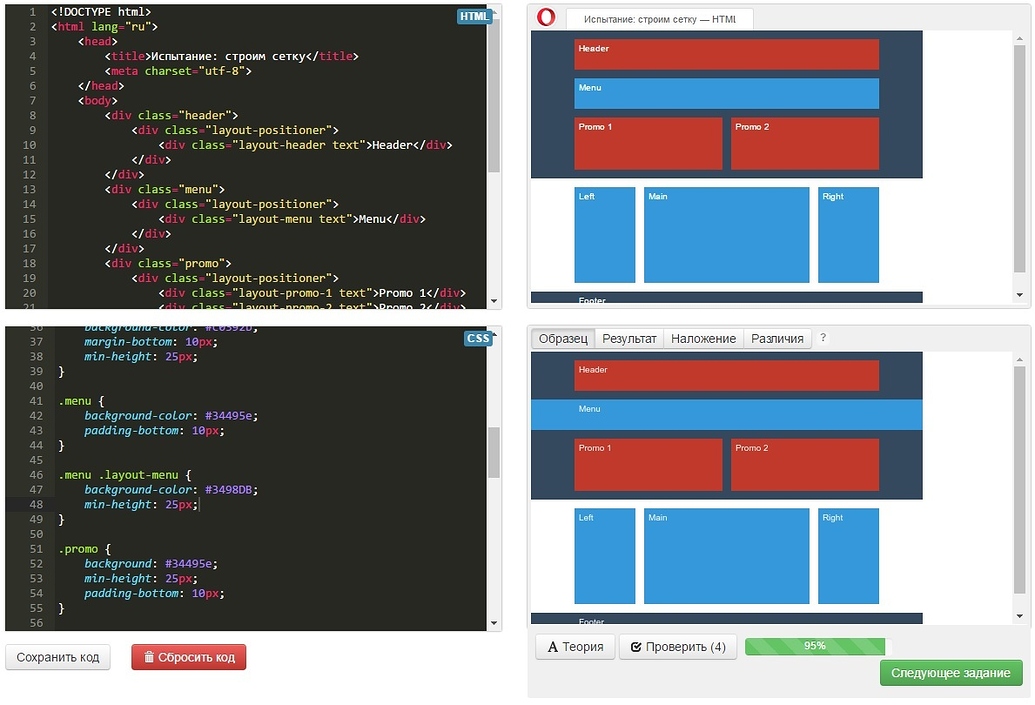This screenshot has width=1035, height=705.
Task: Switch to the Образец tab
Action: [563, 338]
